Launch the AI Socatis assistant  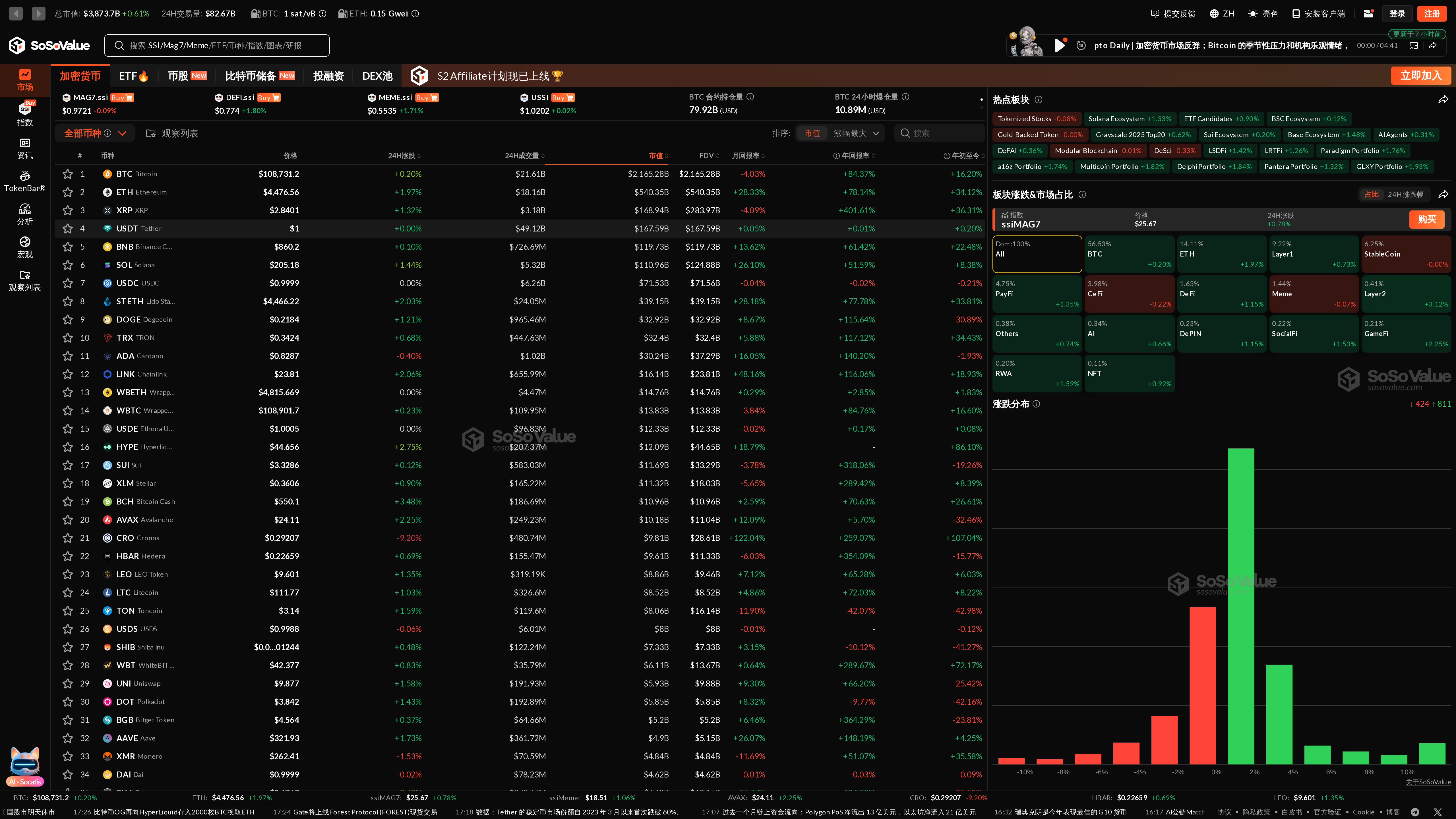tap(25, 766)
